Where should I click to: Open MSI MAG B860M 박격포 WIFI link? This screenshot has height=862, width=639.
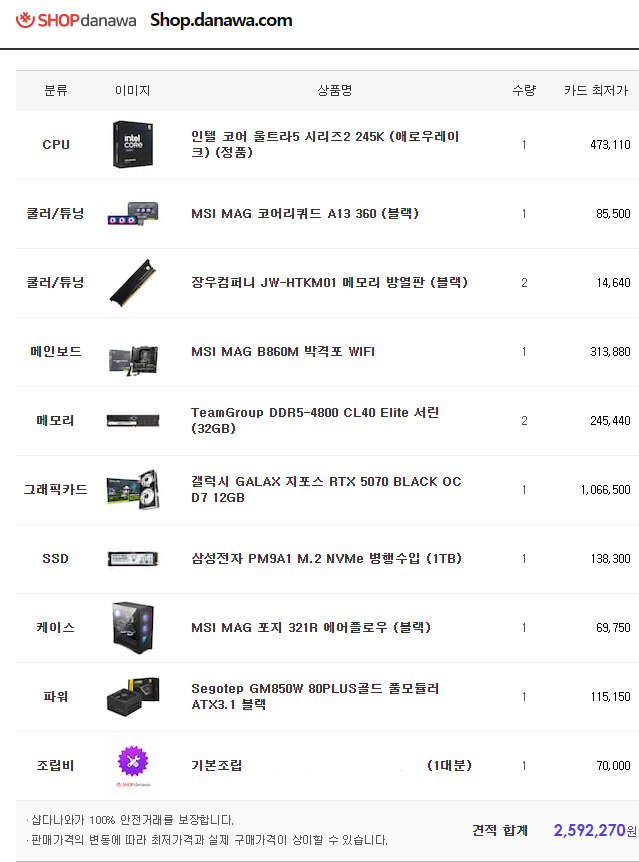coord(283,351)
